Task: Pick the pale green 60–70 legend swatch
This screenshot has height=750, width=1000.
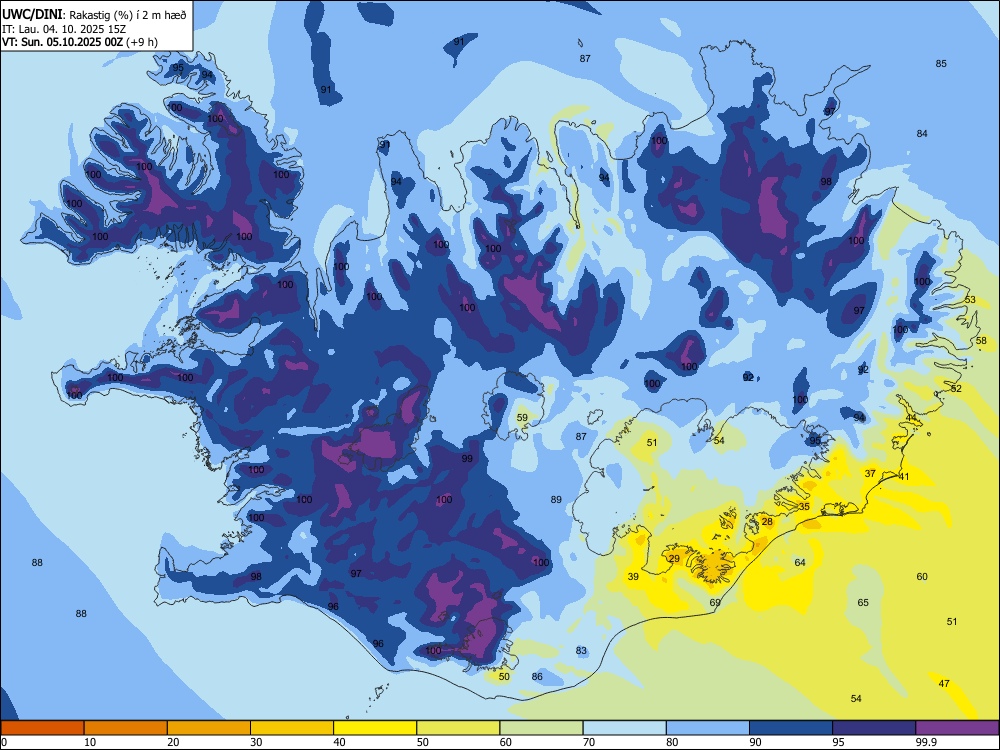Action: [x=541, y=728]
